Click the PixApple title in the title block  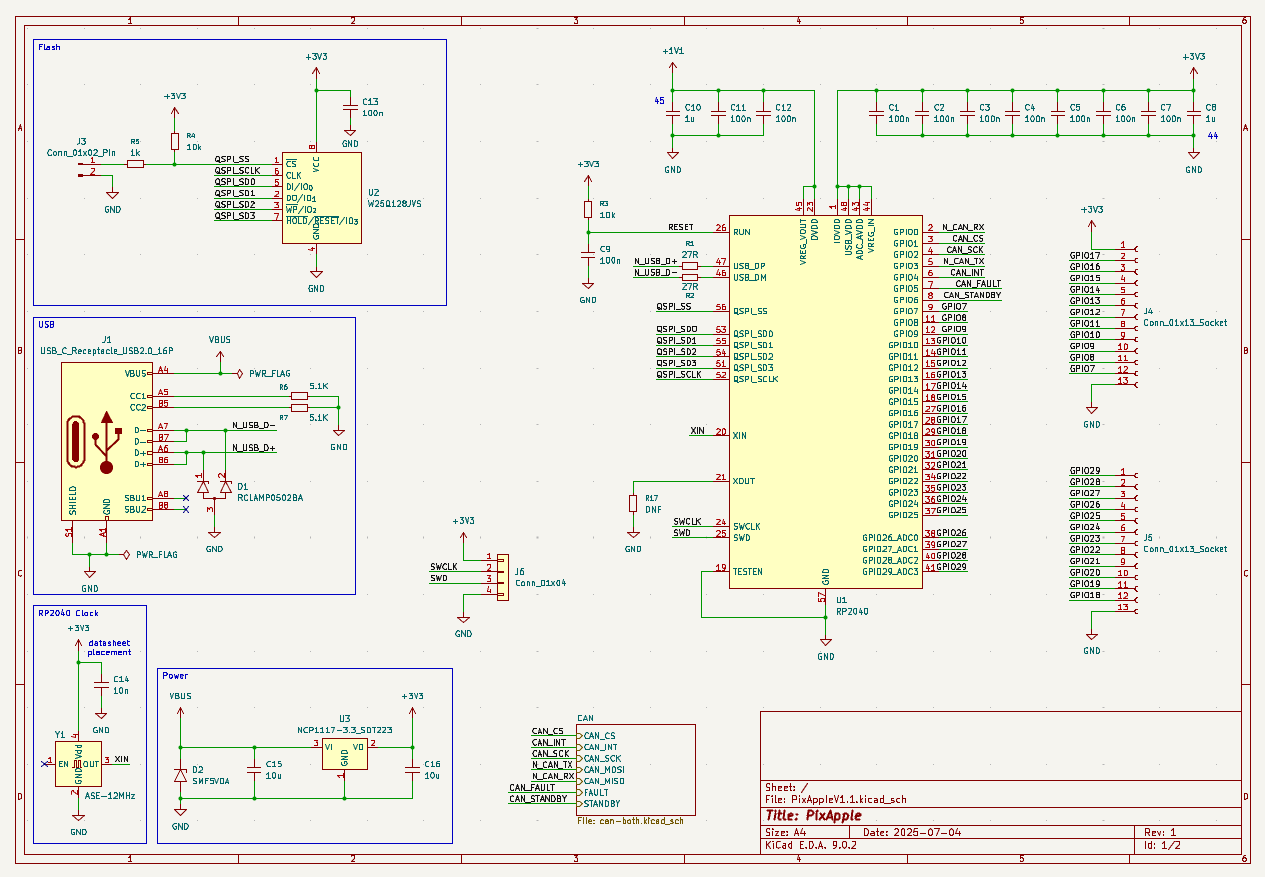click(833, 815)
